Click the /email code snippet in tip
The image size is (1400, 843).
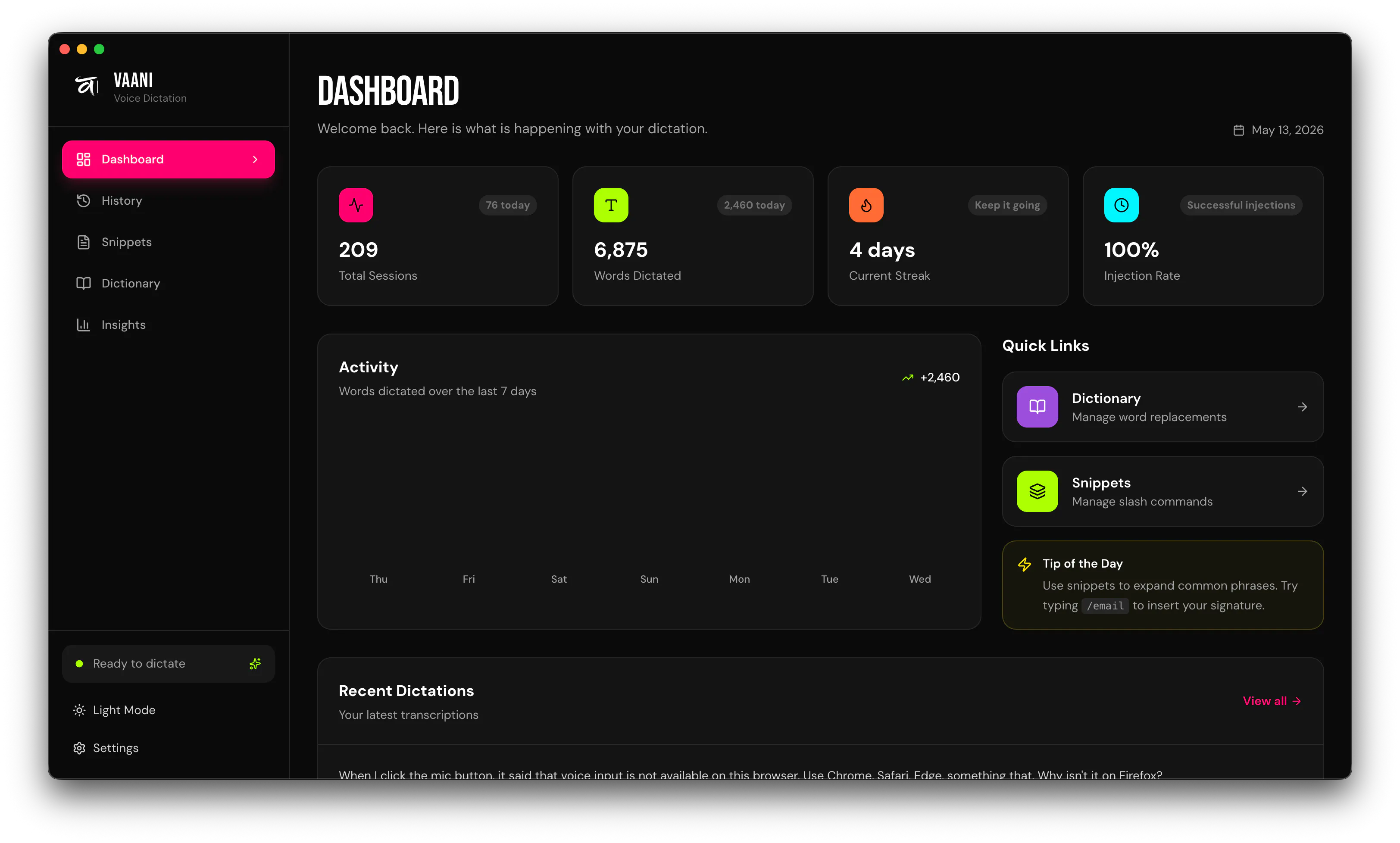1105,606
